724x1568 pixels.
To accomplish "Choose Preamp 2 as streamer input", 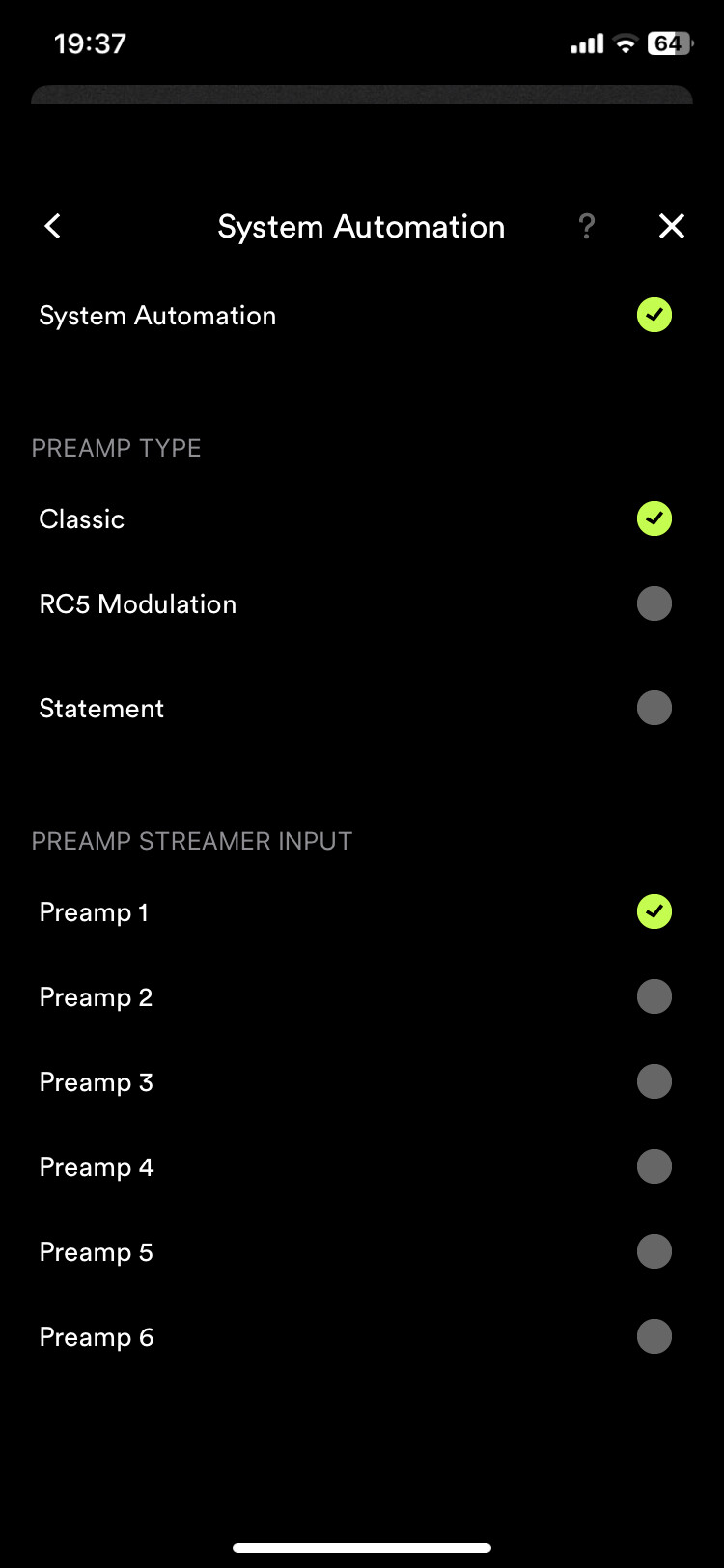I will (654, 996).
